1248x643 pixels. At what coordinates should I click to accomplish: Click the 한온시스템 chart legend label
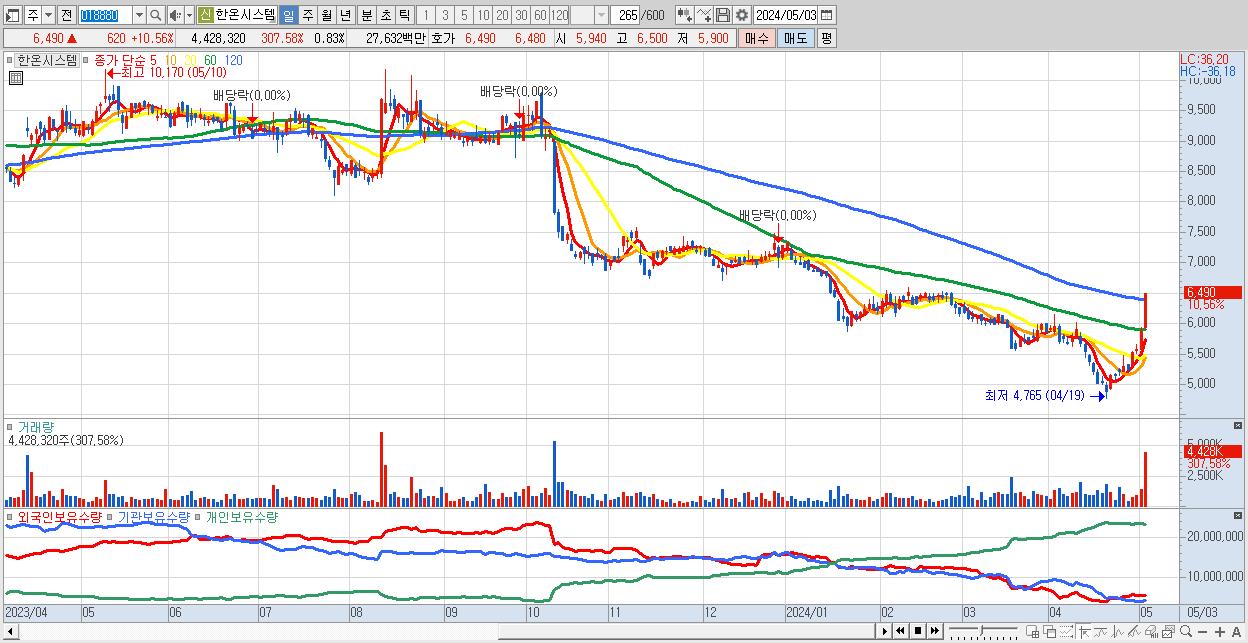click(x=47, y=60)
